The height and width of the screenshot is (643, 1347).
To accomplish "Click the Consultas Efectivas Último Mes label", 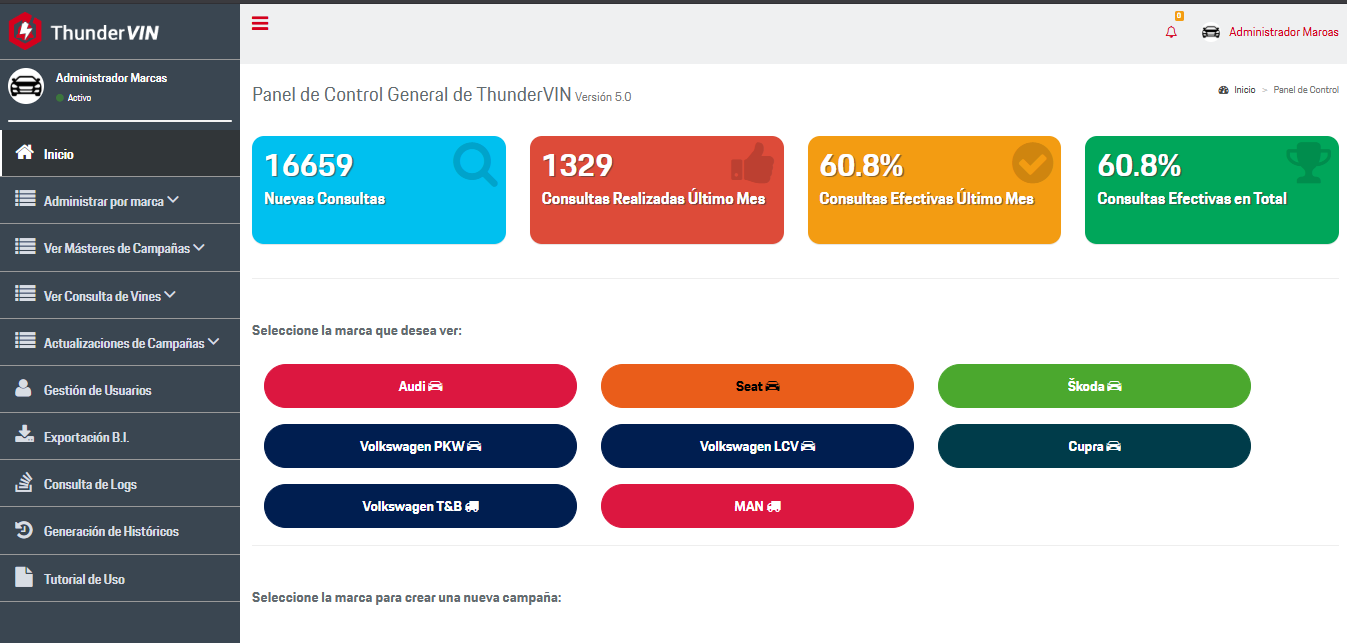I will click(926, 199).
